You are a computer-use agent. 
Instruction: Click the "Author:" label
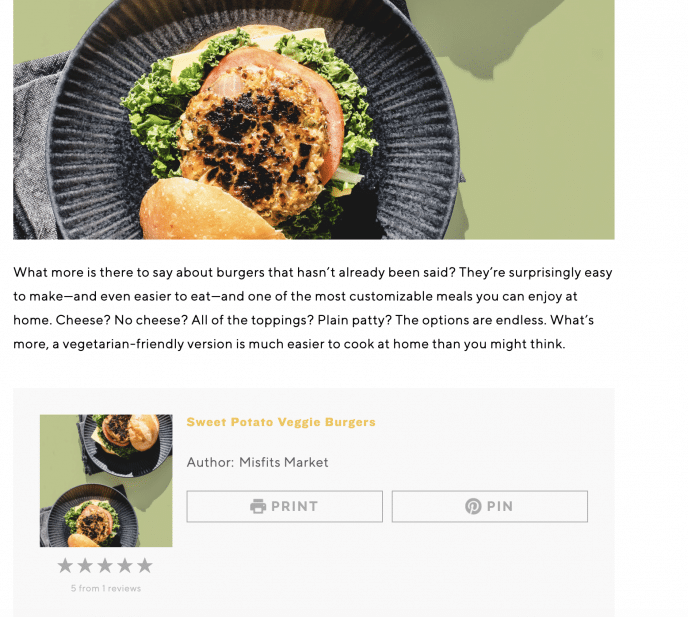[x=210, y=463]
